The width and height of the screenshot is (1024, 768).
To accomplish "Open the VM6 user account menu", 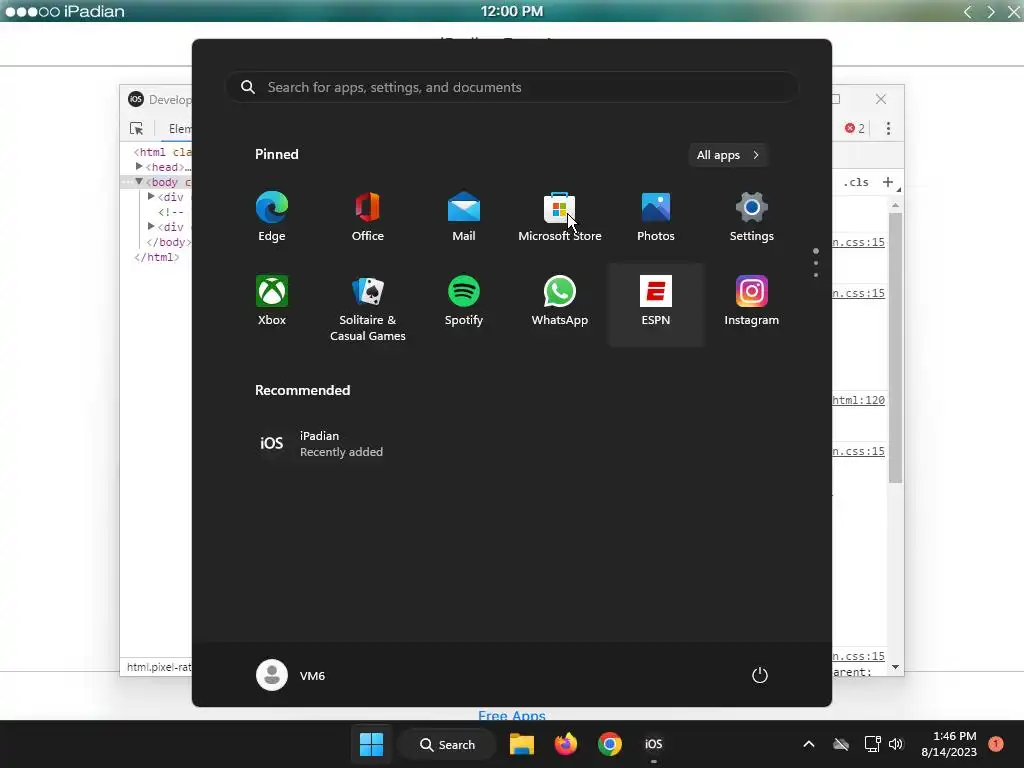I will coord(291,675).
